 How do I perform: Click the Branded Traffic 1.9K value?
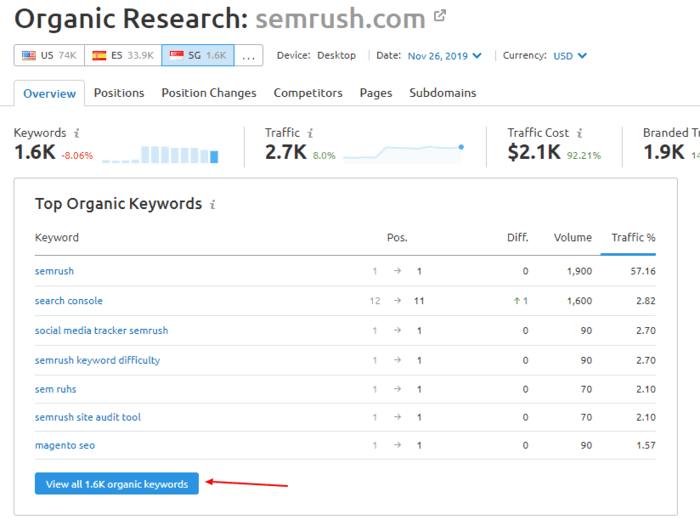click(664, 152)
